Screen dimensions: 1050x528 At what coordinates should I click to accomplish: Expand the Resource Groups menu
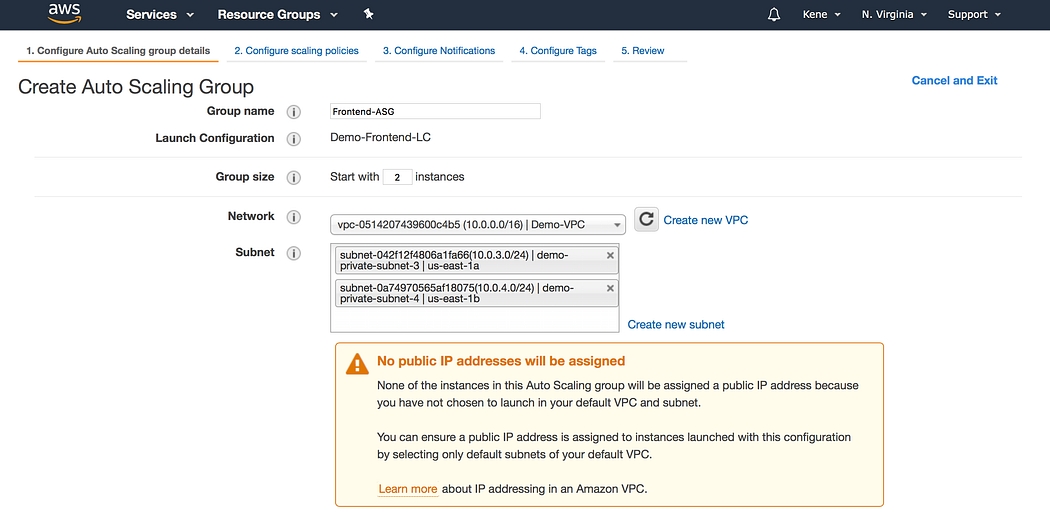(x=277, y=15)
